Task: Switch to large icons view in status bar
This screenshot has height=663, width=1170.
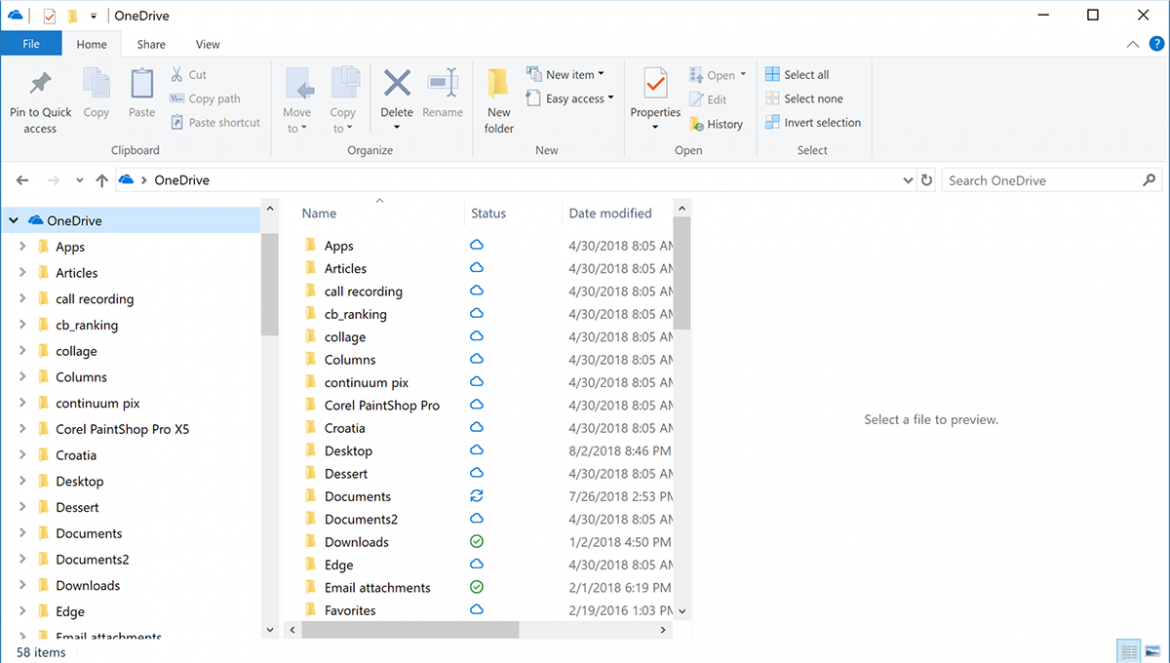Action: click(1155, 650)
